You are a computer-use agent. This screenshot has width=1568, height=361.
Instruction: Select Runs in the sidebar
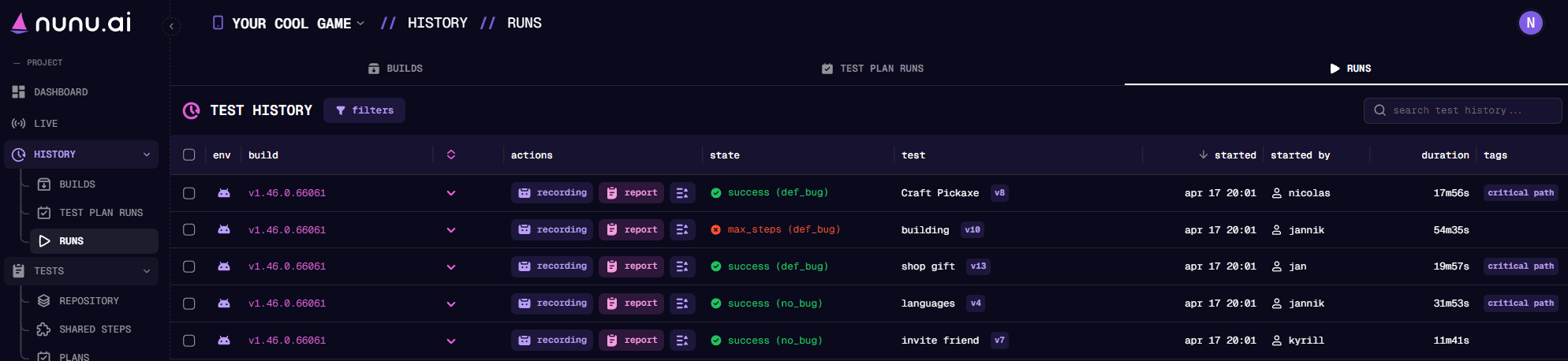tap(94, 241)
